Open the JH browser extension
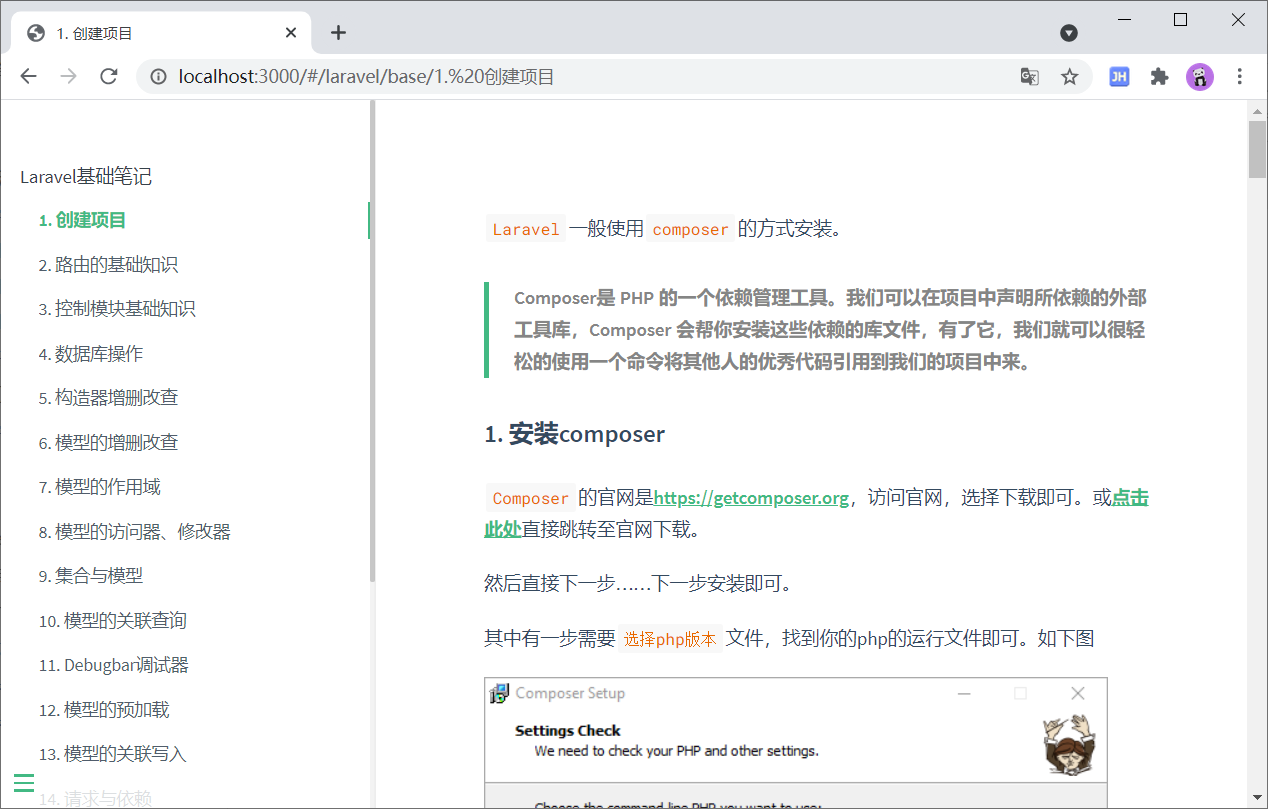 [1119, 76]
